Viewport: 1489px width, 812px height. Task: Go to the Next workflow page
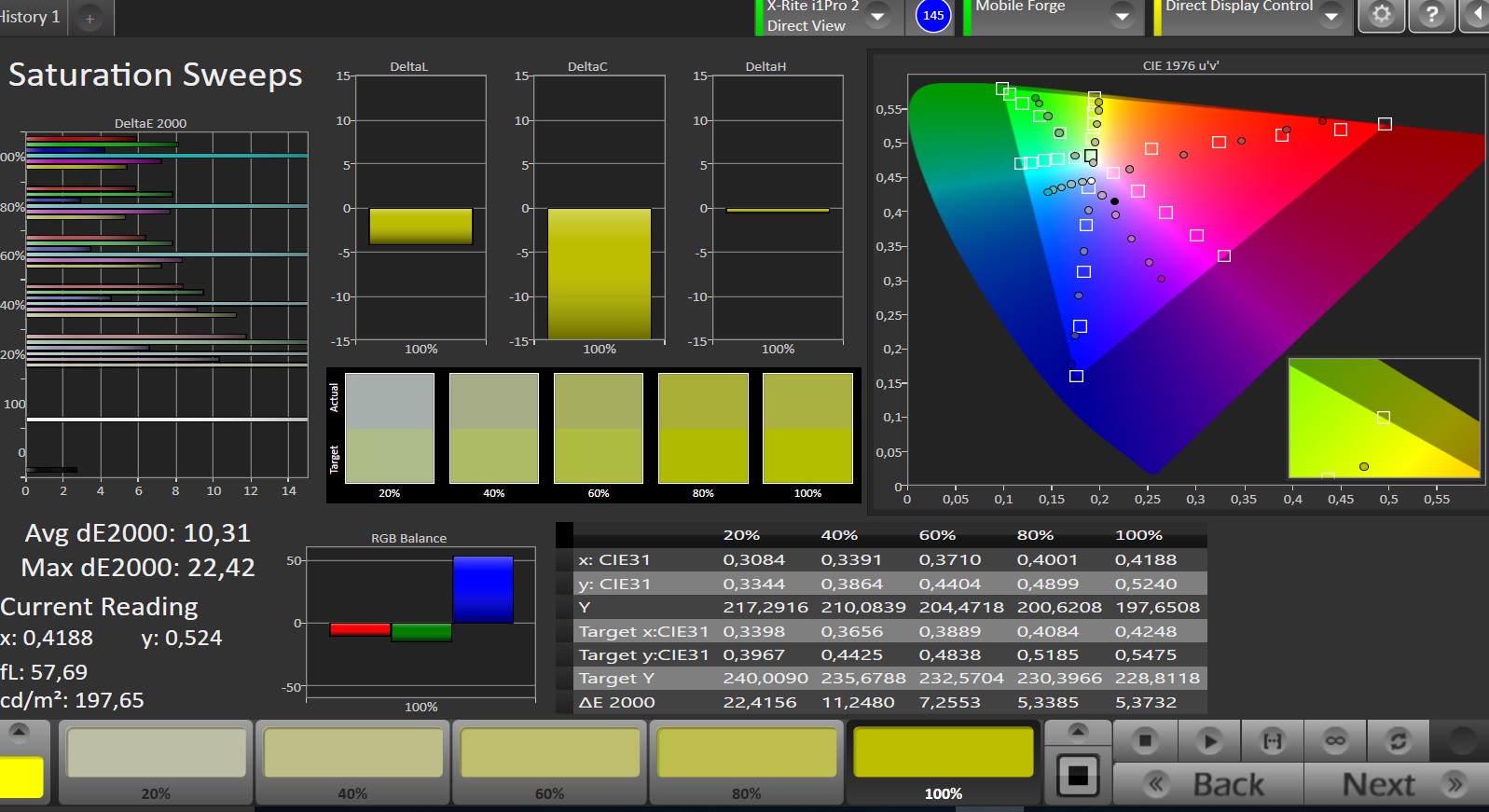coord(1394,785)
